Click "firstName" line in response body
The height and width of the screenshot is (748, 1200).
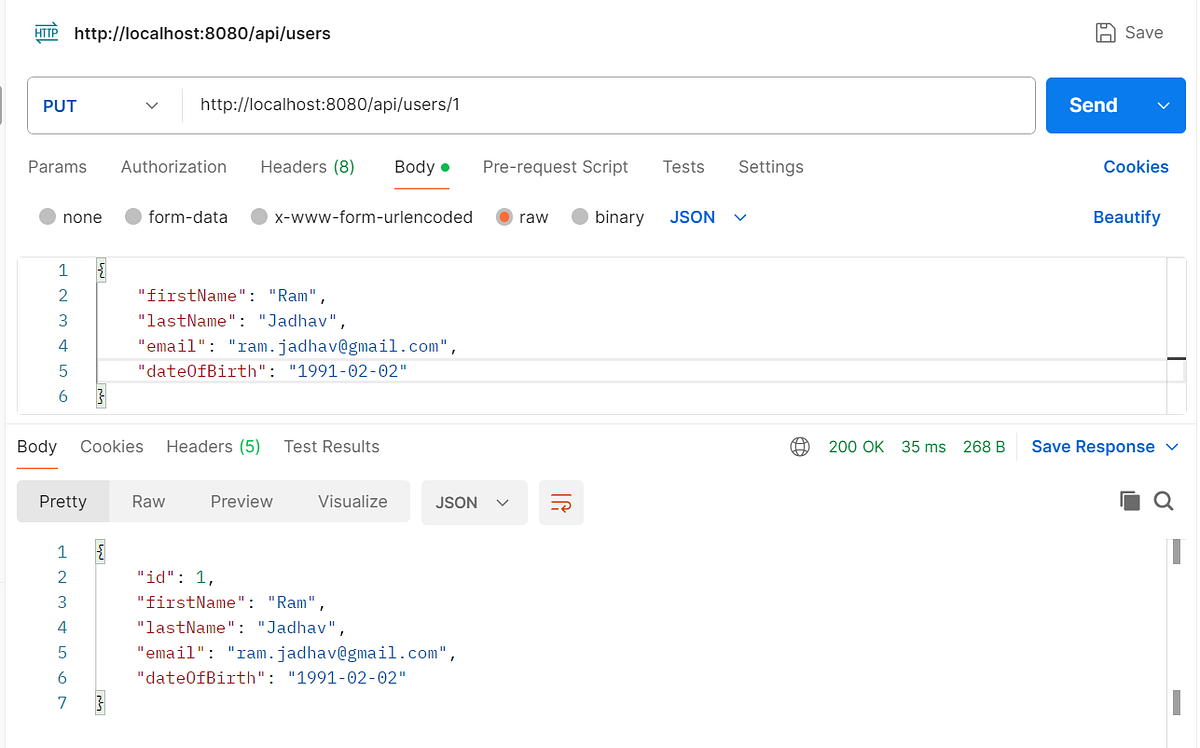(232, 602)
